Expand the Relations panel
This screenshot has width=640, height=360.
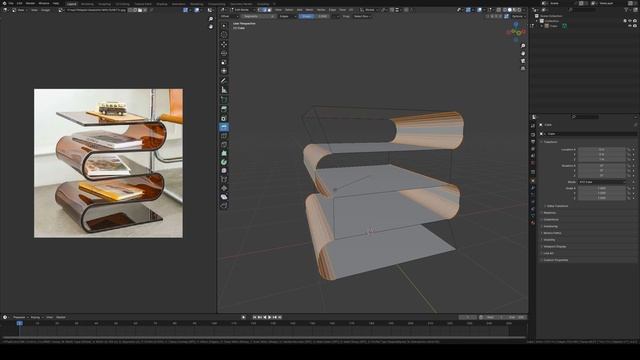[x=550, y=213]
